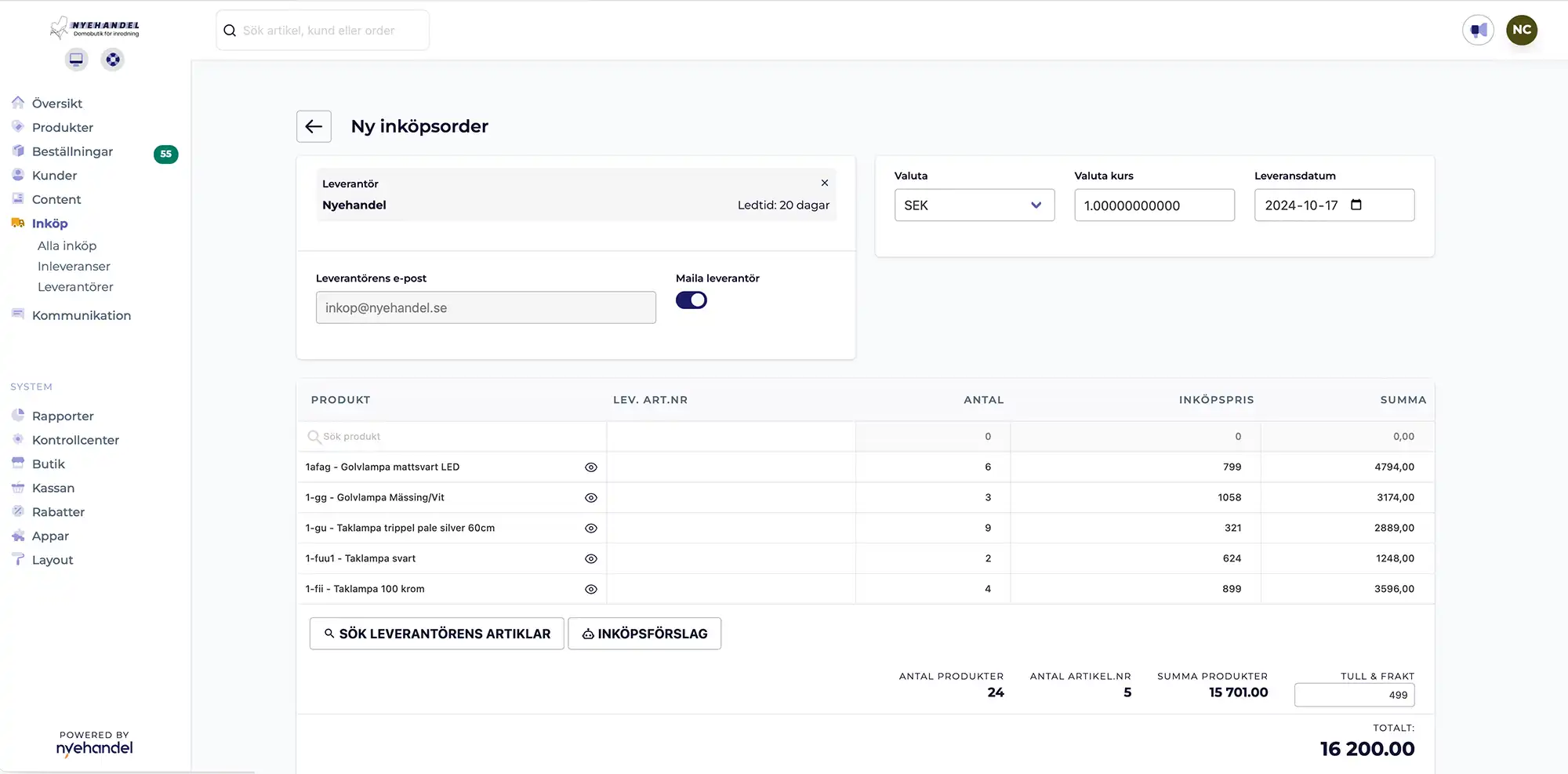This screenshot has height=774, width=1568.
Task: Collapse the Inköp sidebar section
Action: pyautogui.click(x=49, y=223)
